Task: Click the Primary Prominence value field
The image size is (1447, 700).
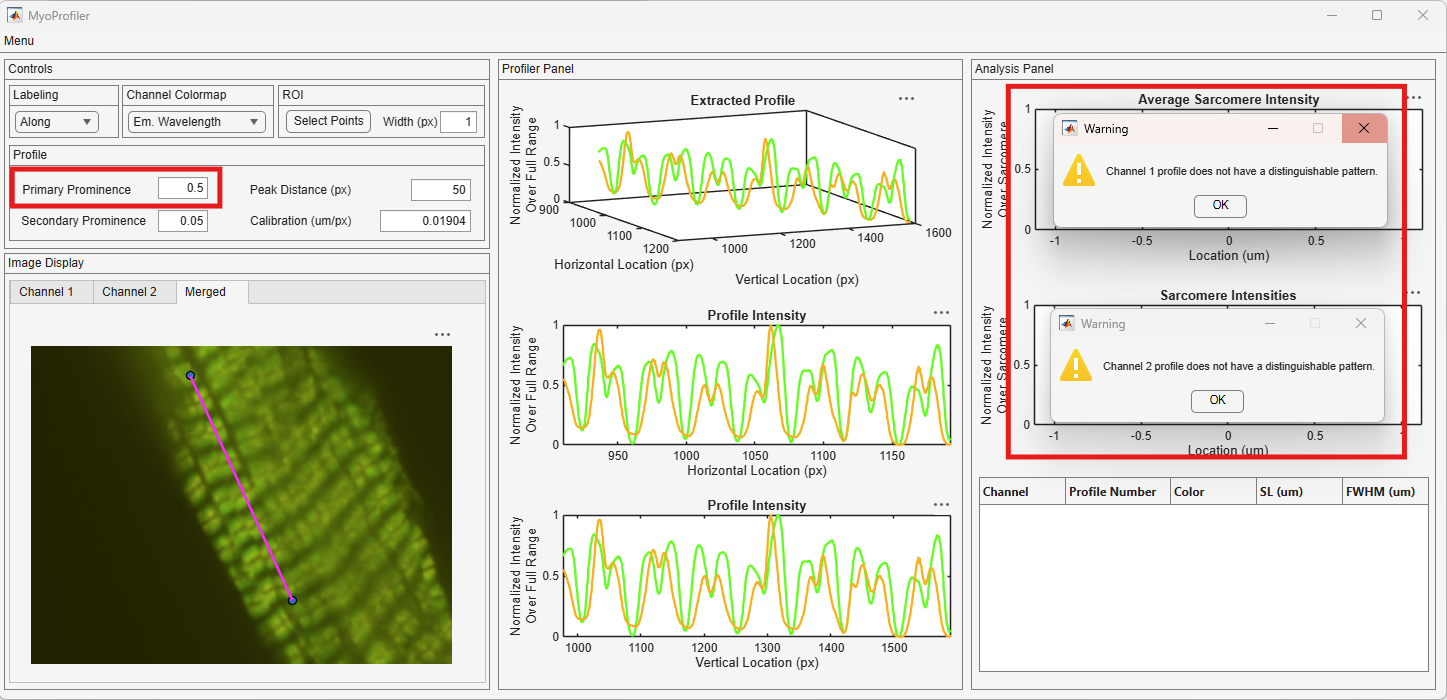Action: coord(183,189)
